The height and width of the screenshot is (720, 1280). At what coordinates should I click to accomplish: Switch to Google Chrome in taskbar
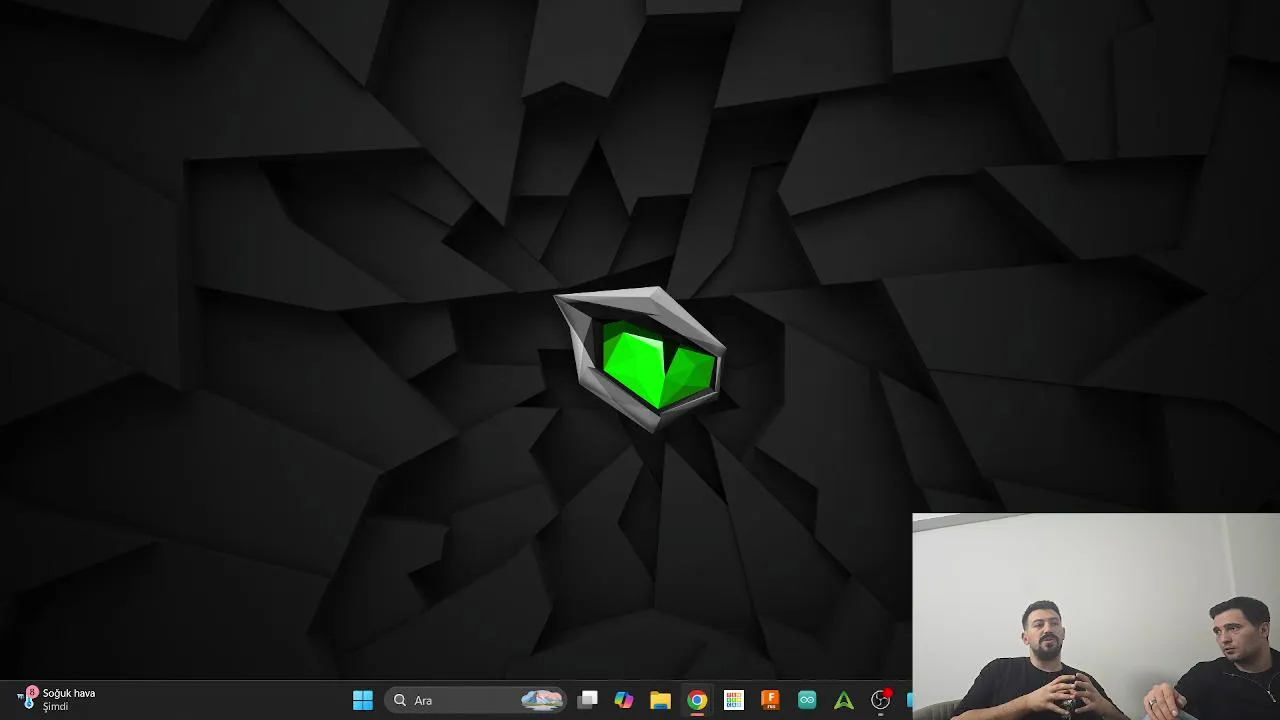[x=697, y=700]
